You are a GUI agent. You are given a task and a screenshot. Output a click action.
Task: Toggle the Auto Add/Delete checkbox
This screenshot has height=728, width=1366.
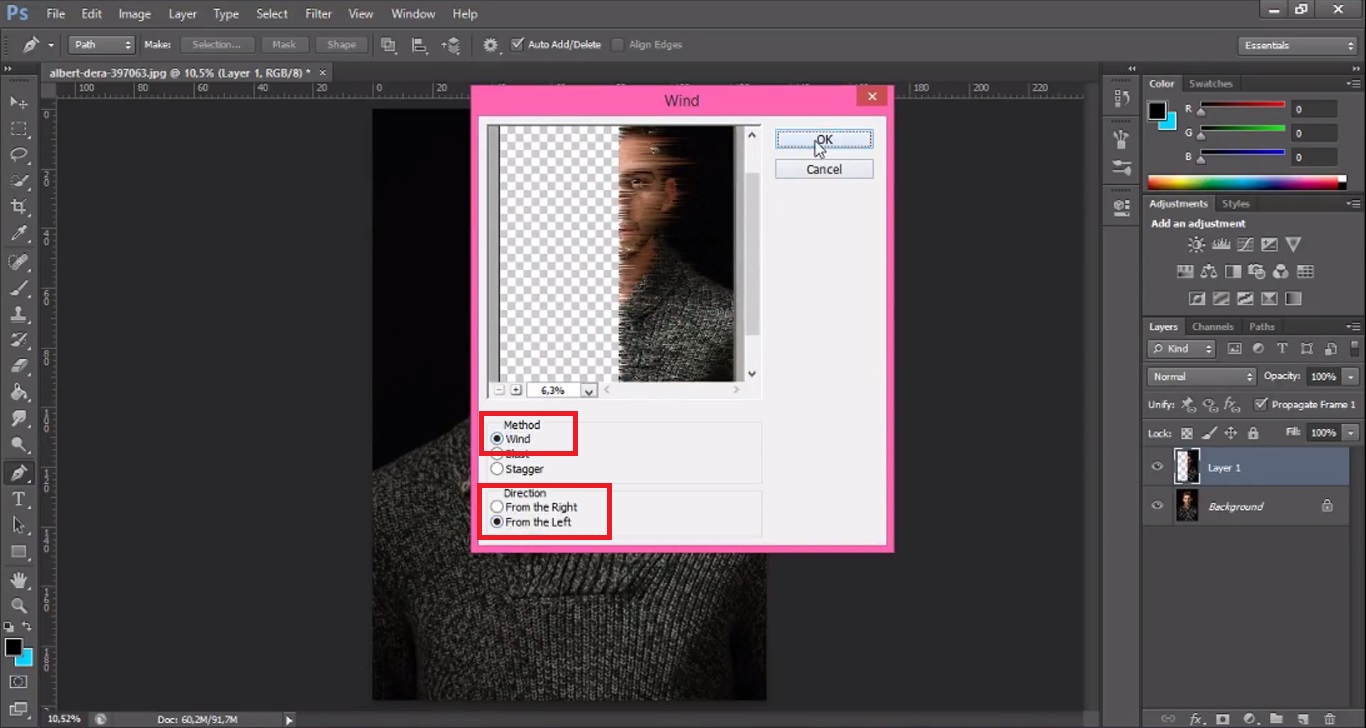tap(517, 44)
